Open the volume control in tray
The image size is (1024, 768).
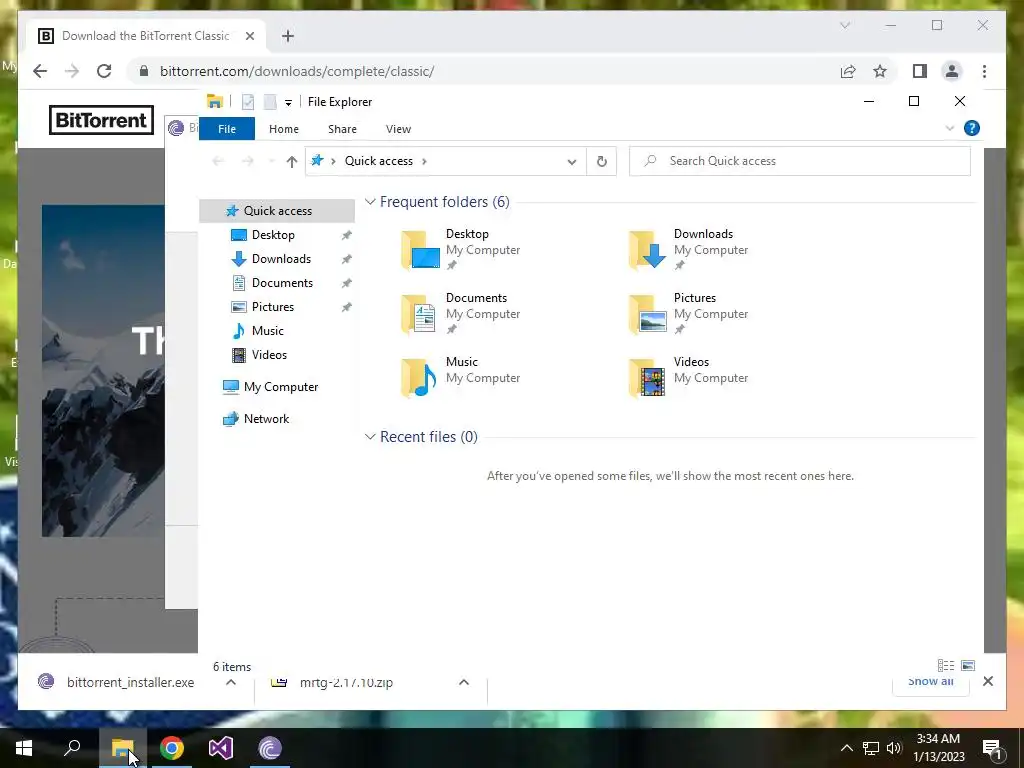click(x=894, y=748)
